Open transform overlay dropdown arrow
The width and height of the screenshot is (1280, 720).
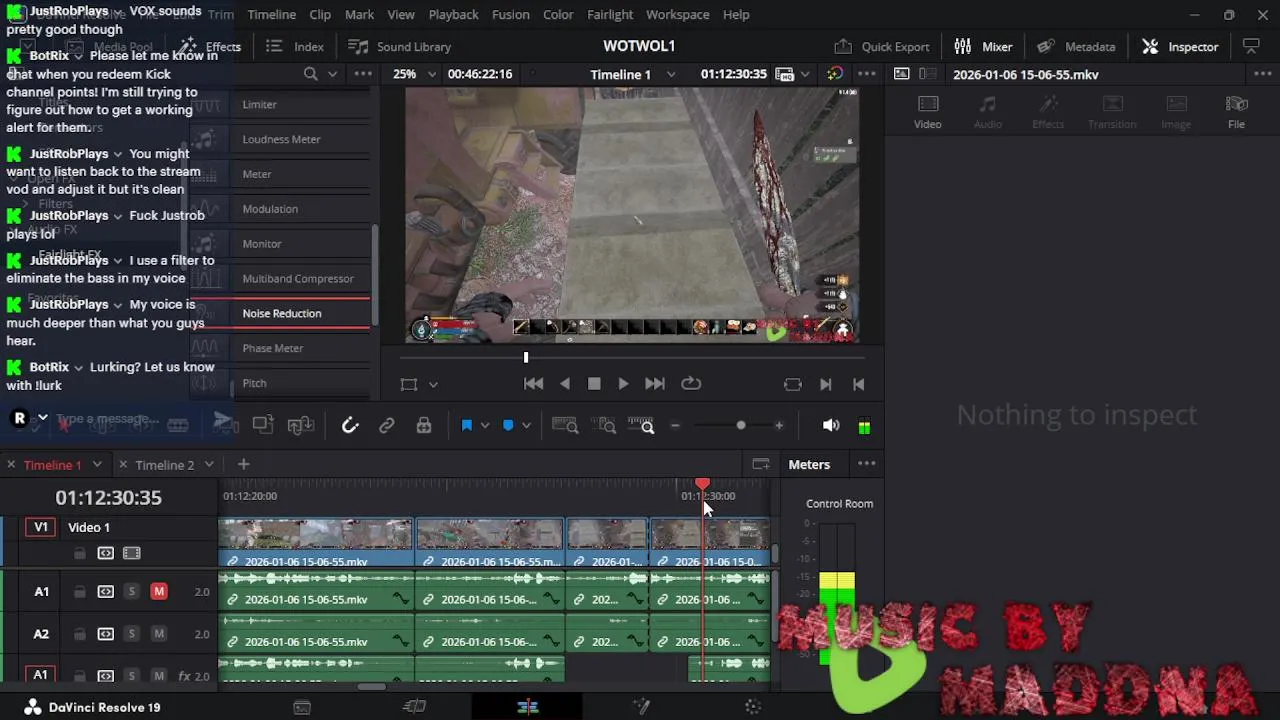click(x=433, y=384)
